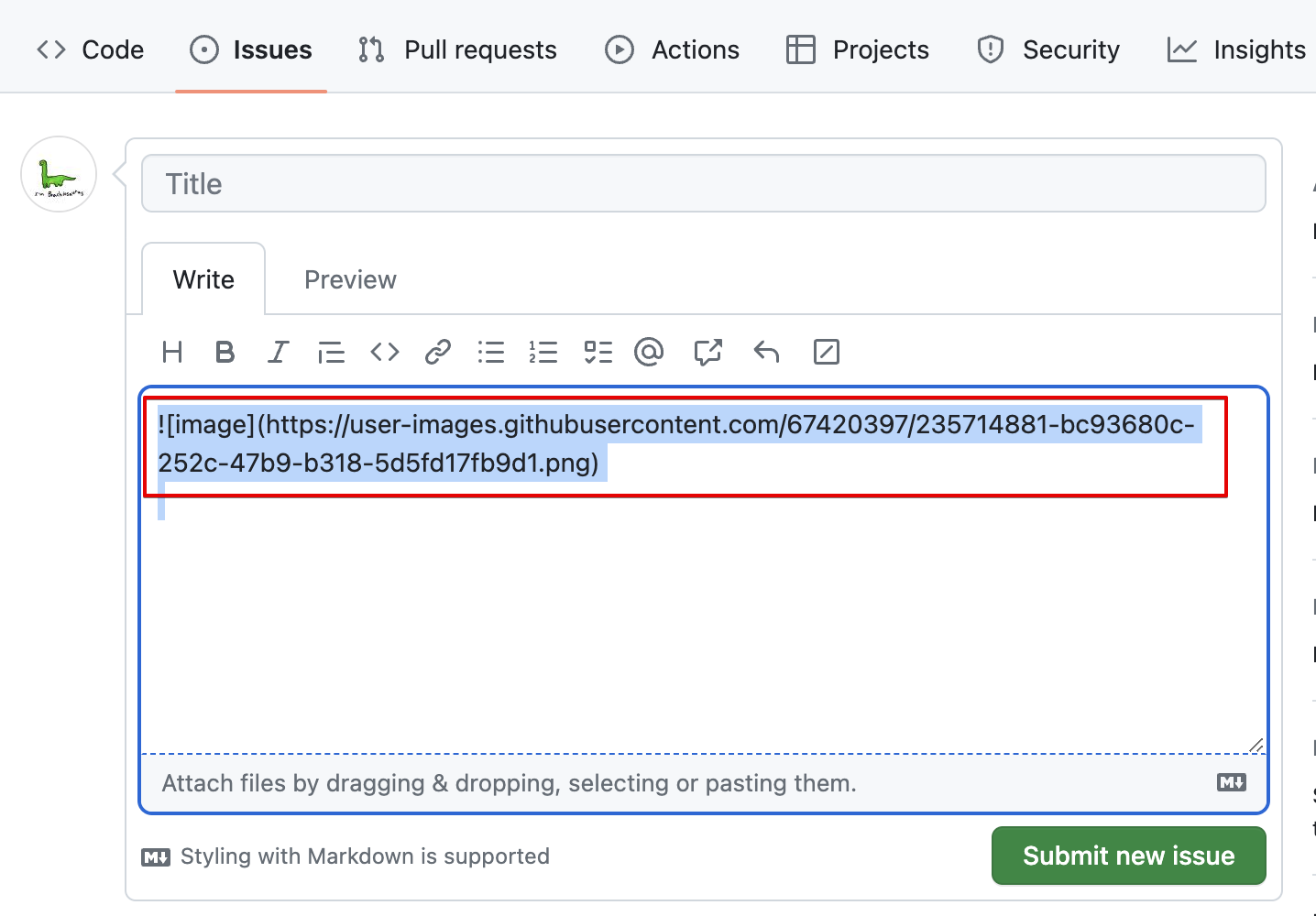Click inside the issue body text area
Image resolution: width=1316 pixels, height=916 pixels.
click(703, 572)
